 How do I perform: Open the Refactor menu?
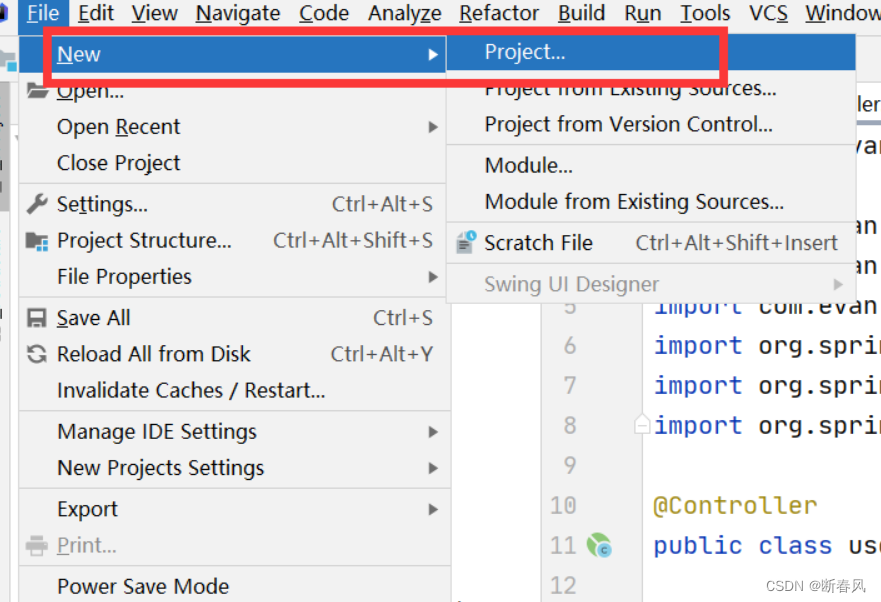499,14
